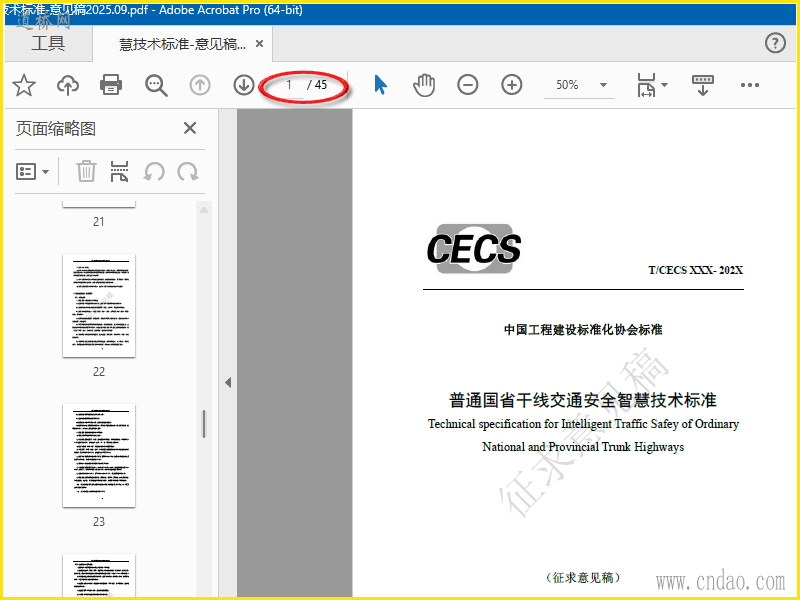Print the document with printer icon
Viewport: 800px width, 600px height.
tap(111, 85)
